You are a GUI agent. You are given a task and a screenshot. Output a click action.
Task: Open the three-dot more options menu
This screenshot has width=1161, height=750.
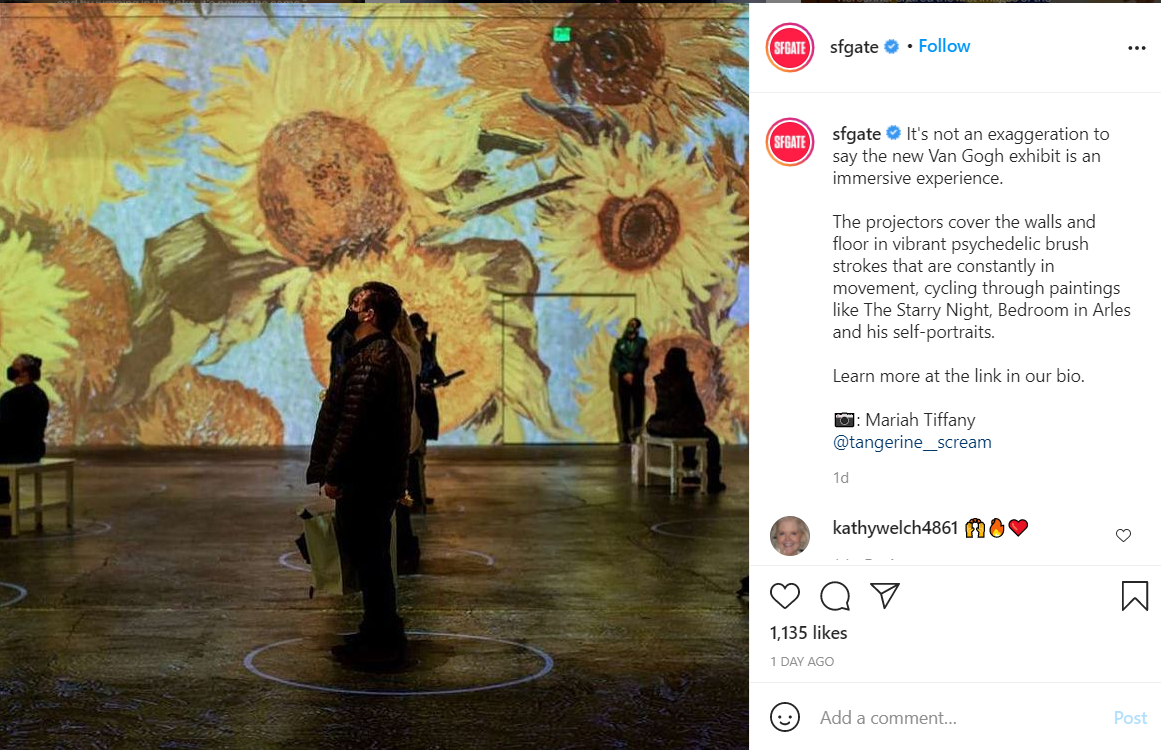[1137, 47]
